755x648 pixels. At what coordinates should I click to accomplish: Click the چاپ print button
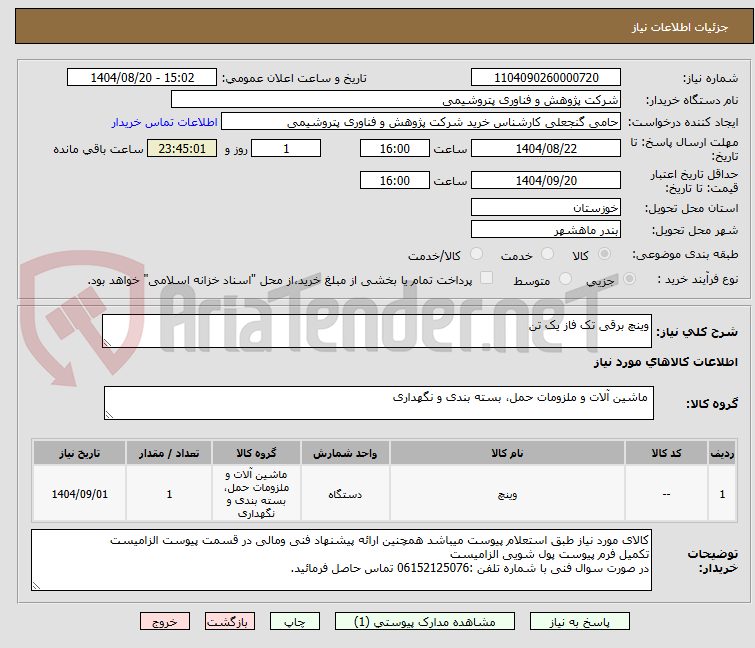click(295, 622)
